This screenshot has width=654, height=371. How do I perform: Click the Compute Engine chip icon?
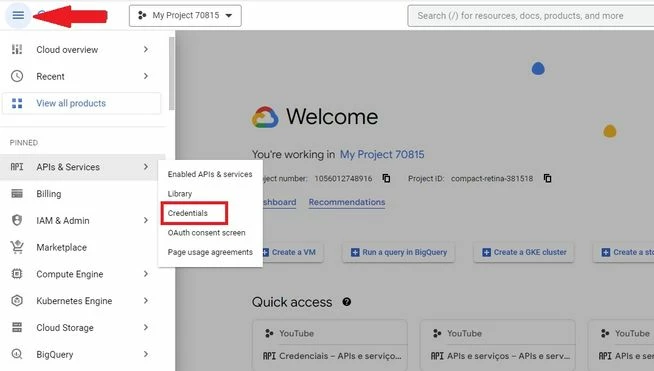tap(17, 274)
